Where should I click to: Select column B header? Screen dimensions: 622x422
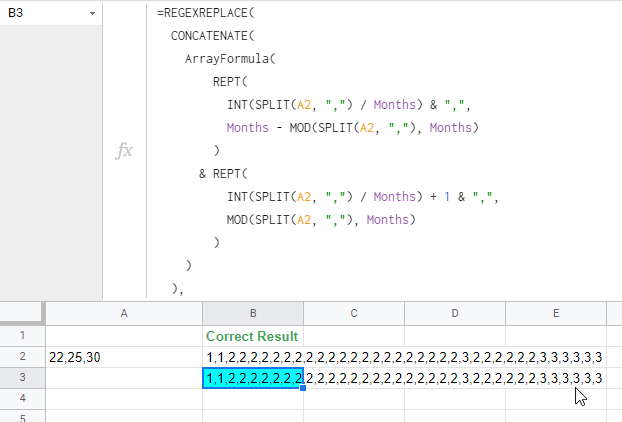(x=253, y=314)
